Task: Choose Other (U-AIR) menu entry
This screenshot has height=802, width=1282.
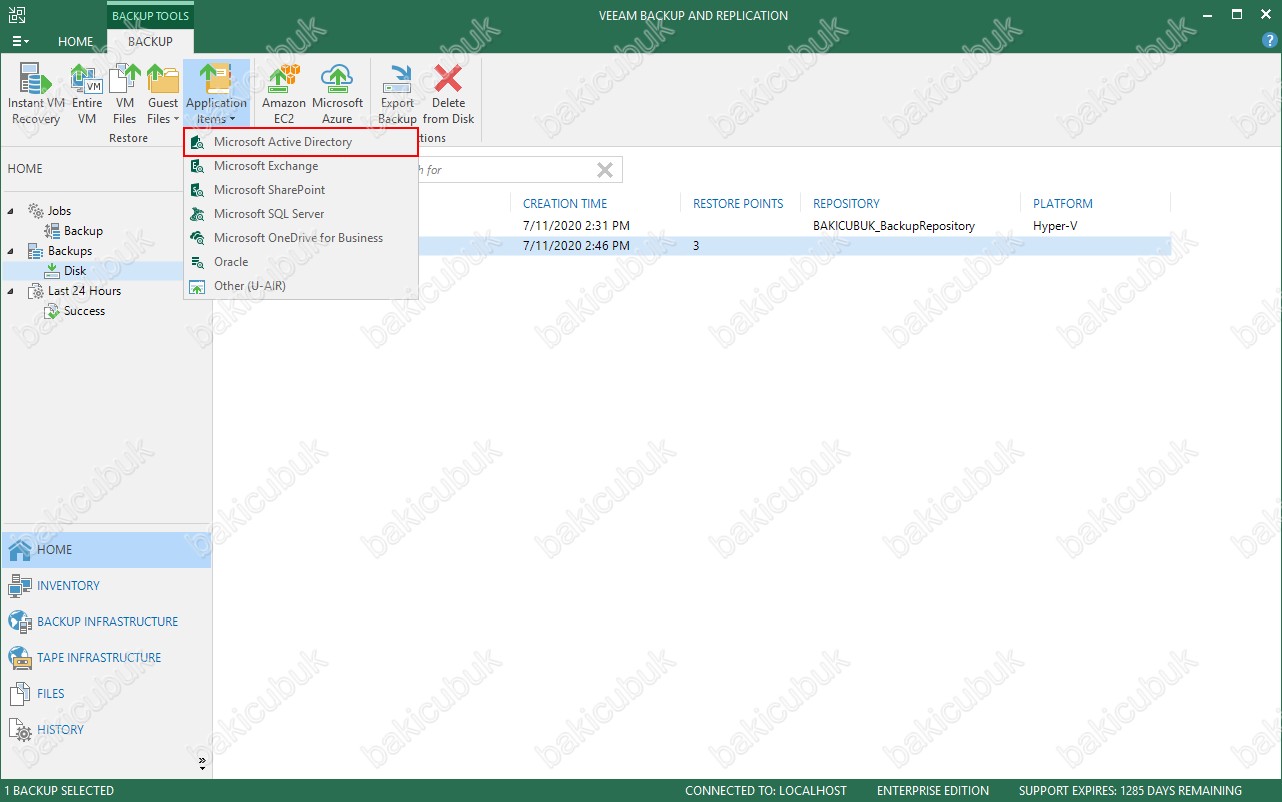Action: (301, 286)
